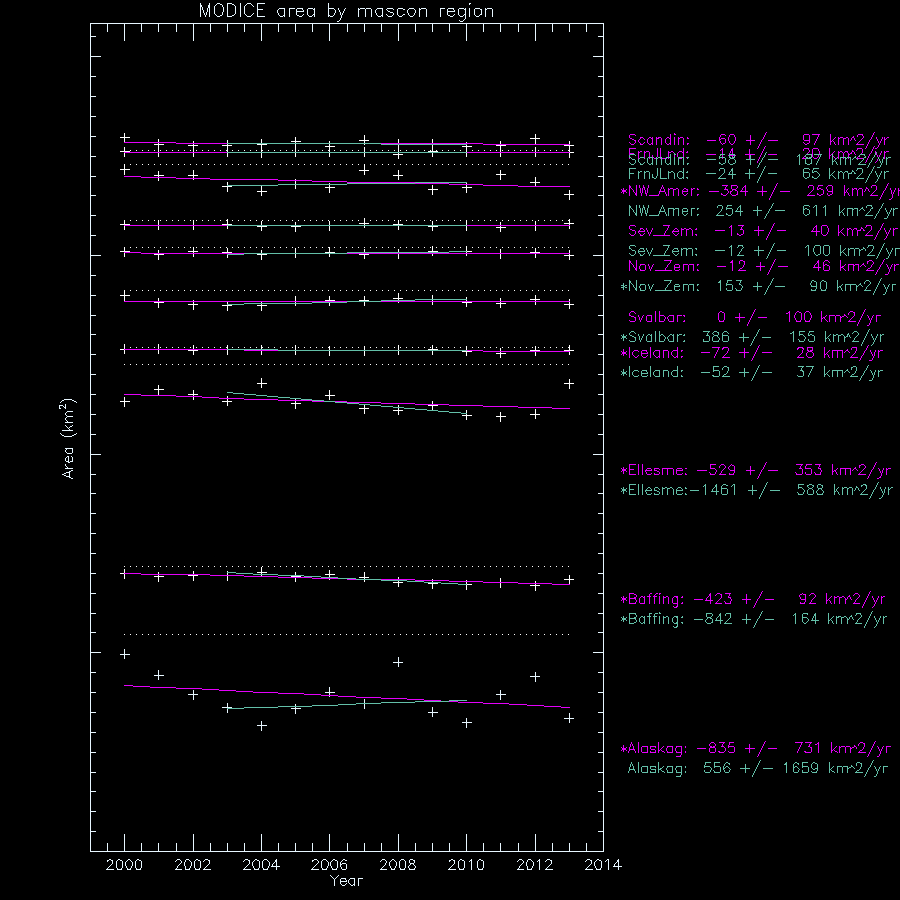Click the magenta Ellesme -529 label

[756, 471]
